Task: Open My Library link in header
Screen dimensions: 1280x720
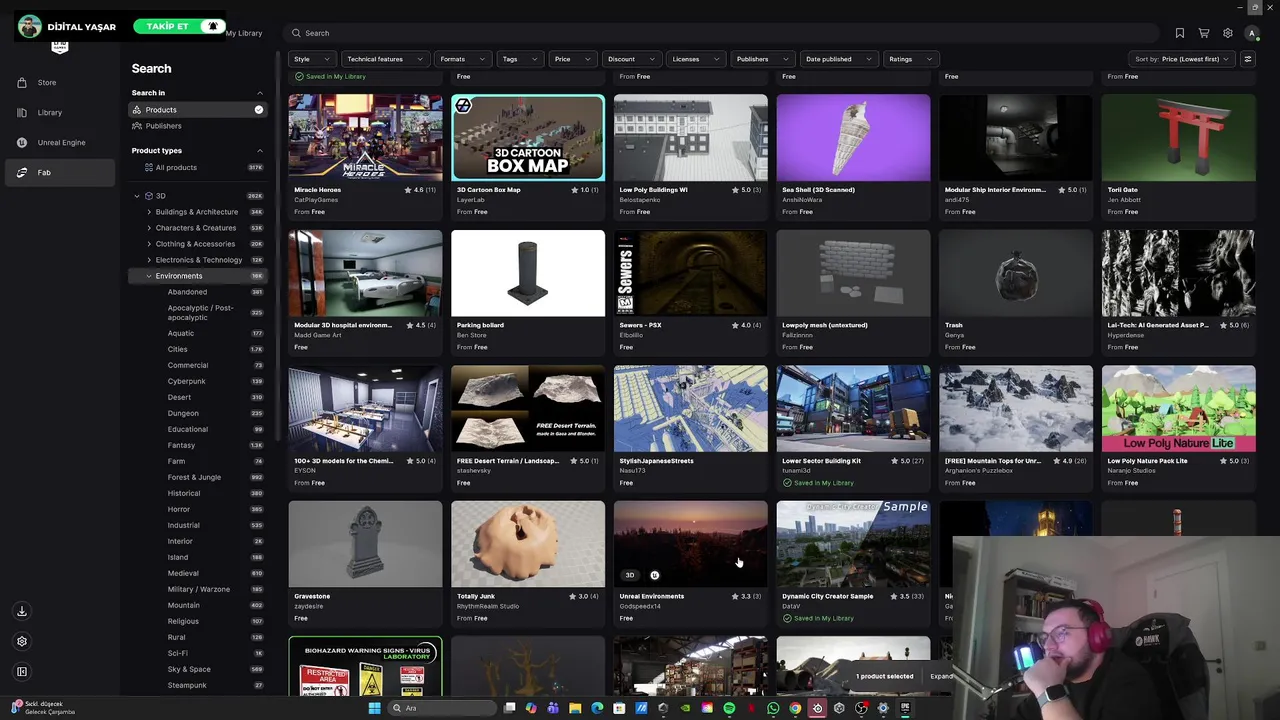Action: click(x=244, y=33)
